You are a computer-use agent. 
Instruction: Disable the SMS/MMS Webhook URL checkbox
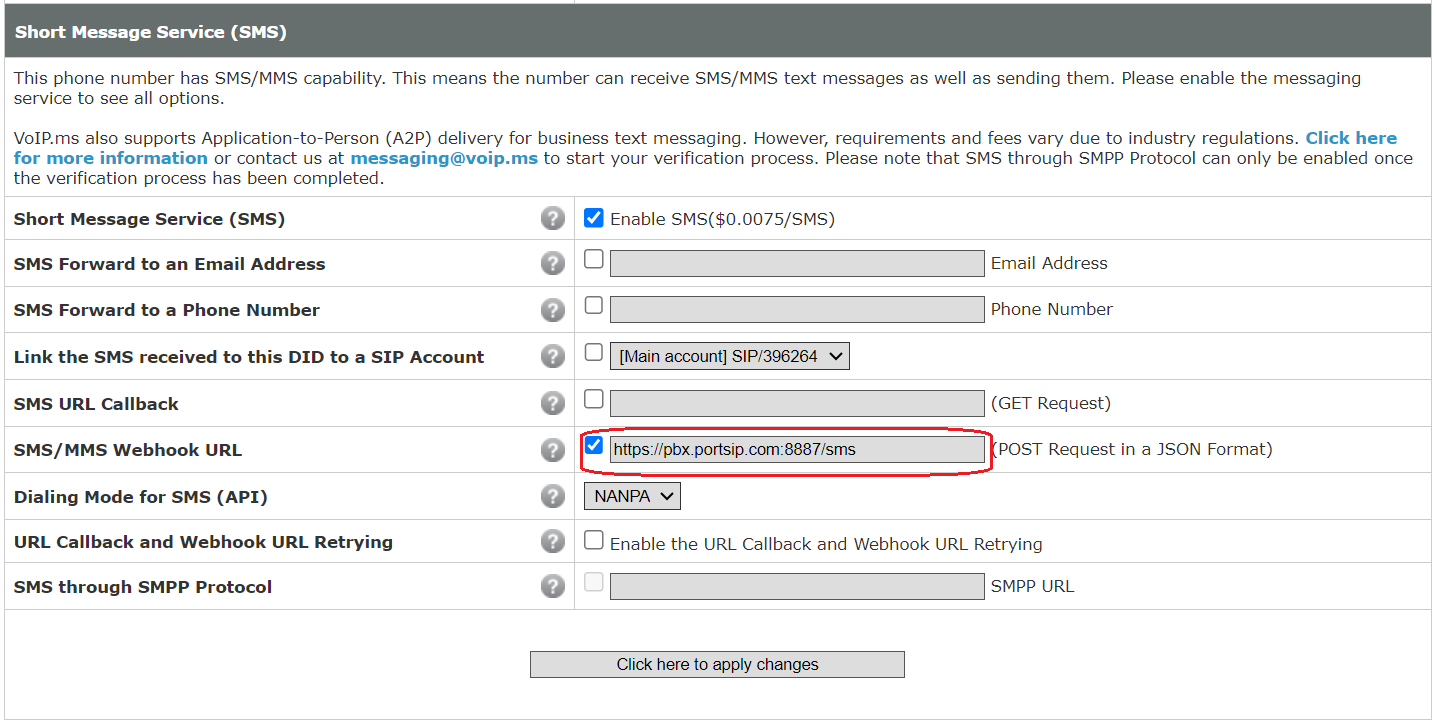tap(594, 445)
